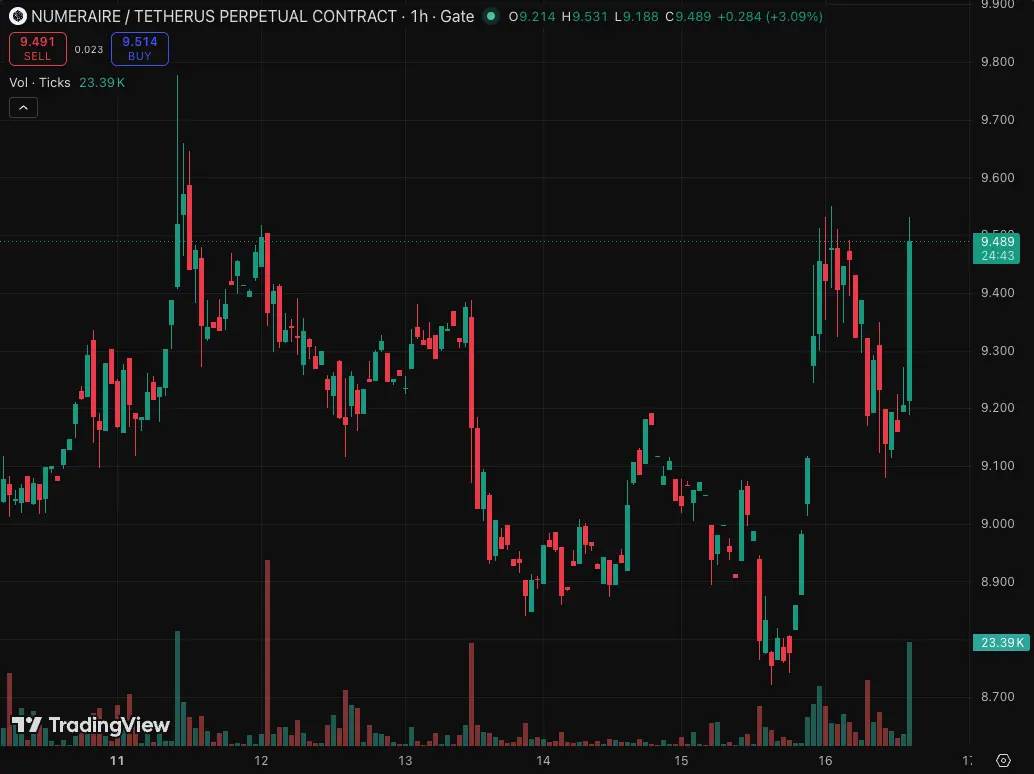Screen dimensions: 1034x774
Task: Click the close value C9.489 in header
Action: [x=688, y=16]
